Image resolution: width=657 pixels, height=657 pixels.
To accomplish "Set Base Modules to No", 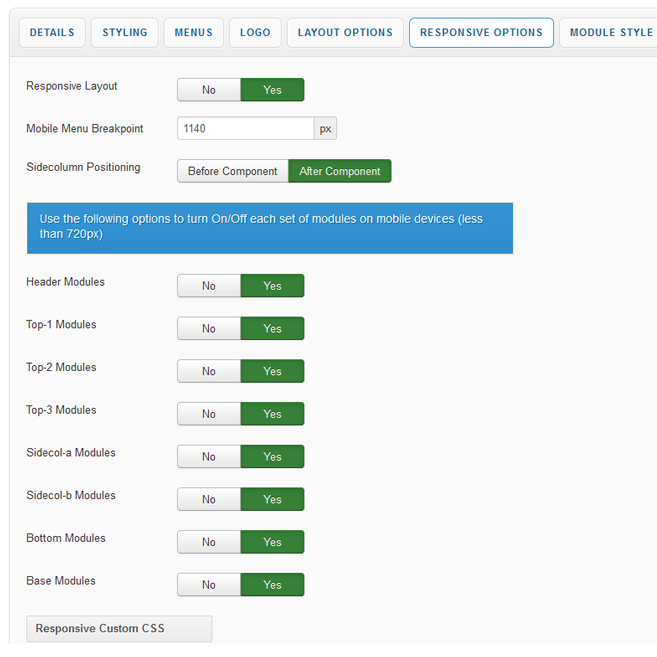I will (x=209, y=585).
